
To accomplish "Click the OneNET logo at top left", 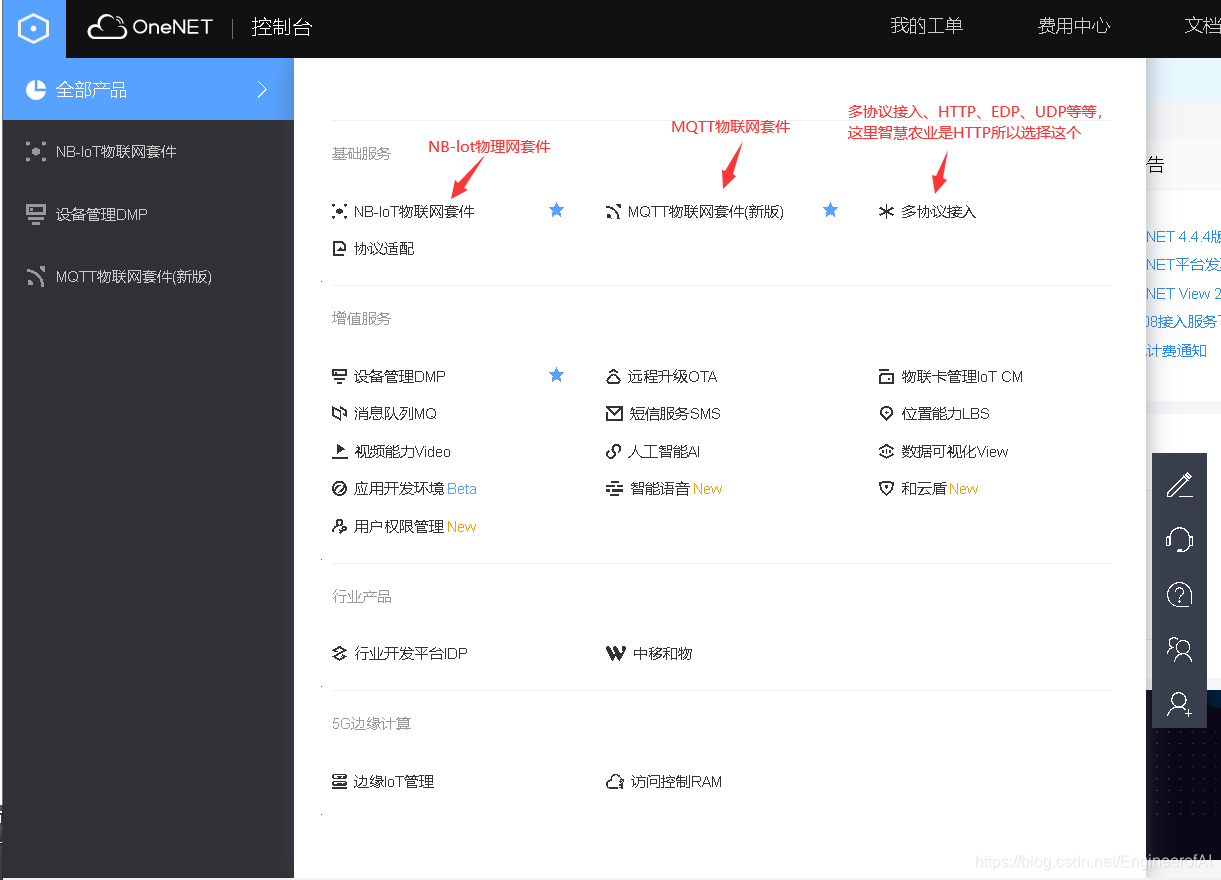I will click(150, 27).
